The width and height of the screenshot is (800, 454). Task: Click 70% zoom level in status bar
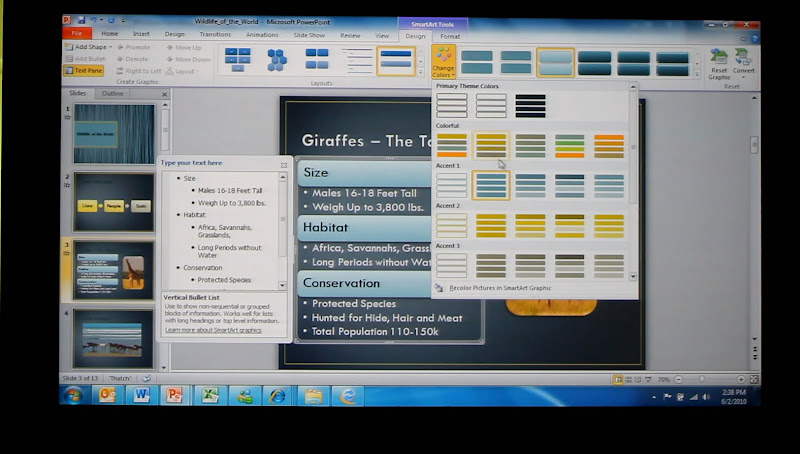tap(663, 380)
